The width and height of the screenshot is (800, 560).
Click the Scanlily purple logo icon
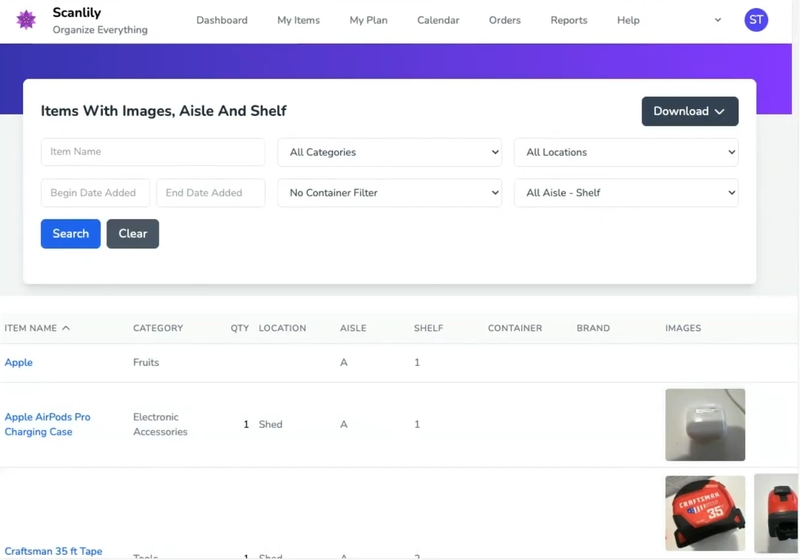pos(27,20)
